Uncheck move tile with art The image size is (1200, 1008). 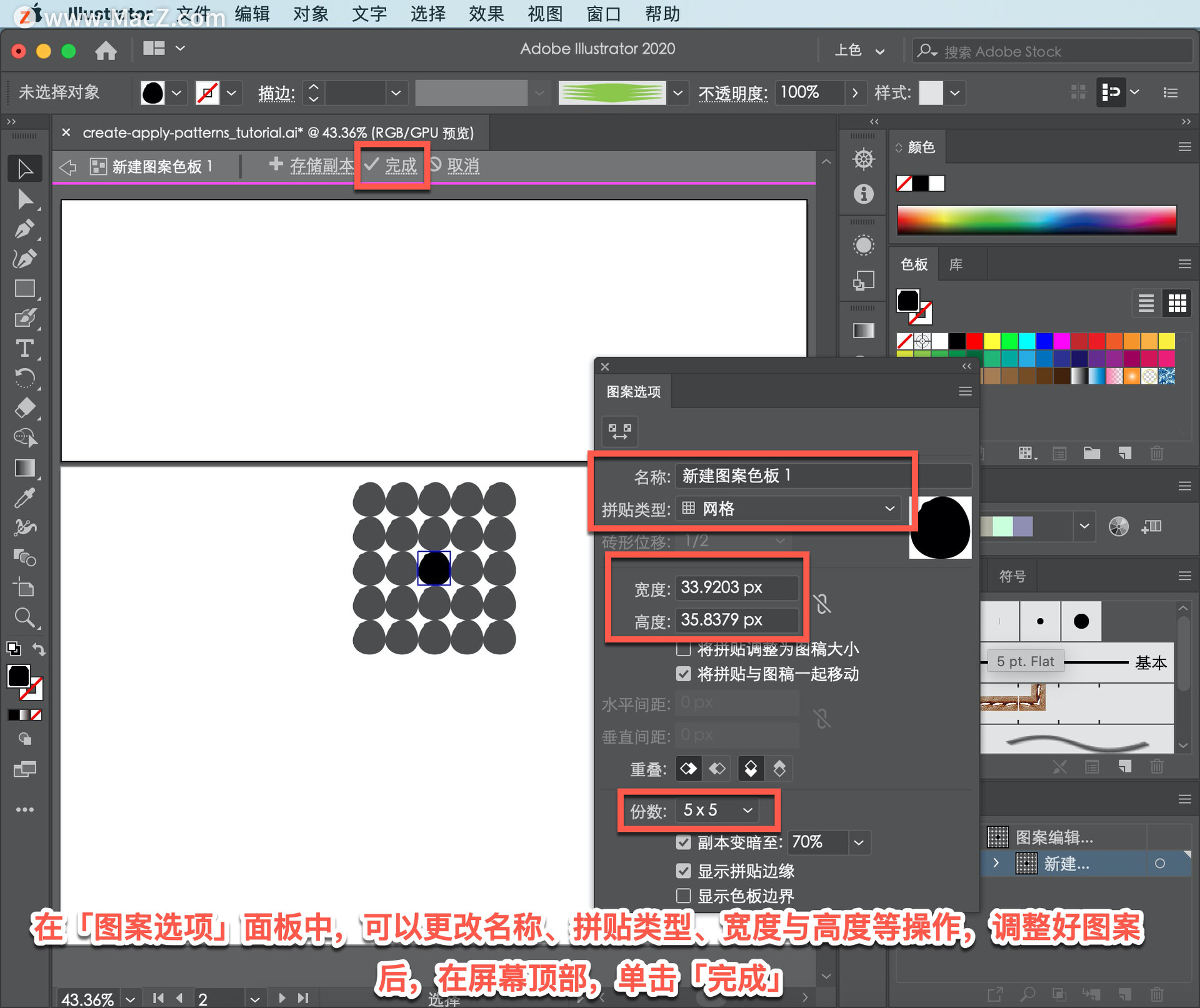pos(684,674)
